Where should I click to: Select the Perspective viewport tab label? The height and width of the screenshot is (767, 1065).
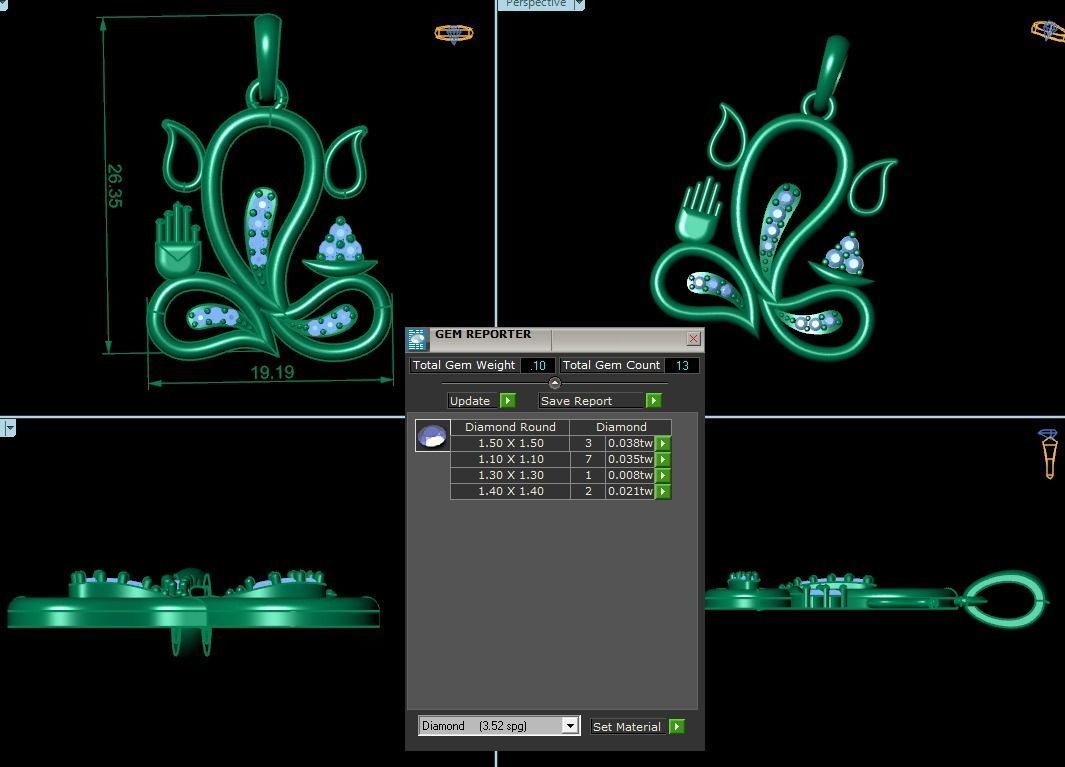point(535,4)
